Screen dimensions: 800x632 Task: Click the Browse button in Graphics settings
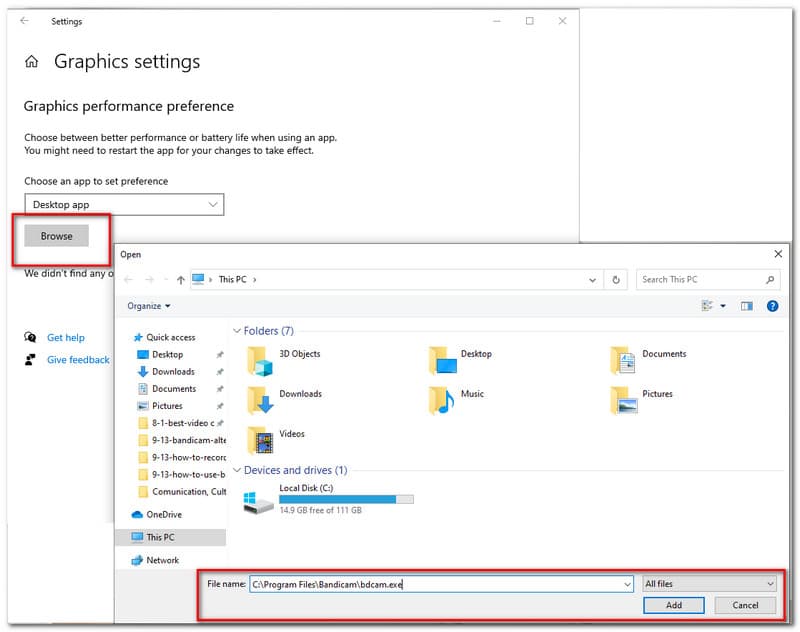[x=57, y=236]
